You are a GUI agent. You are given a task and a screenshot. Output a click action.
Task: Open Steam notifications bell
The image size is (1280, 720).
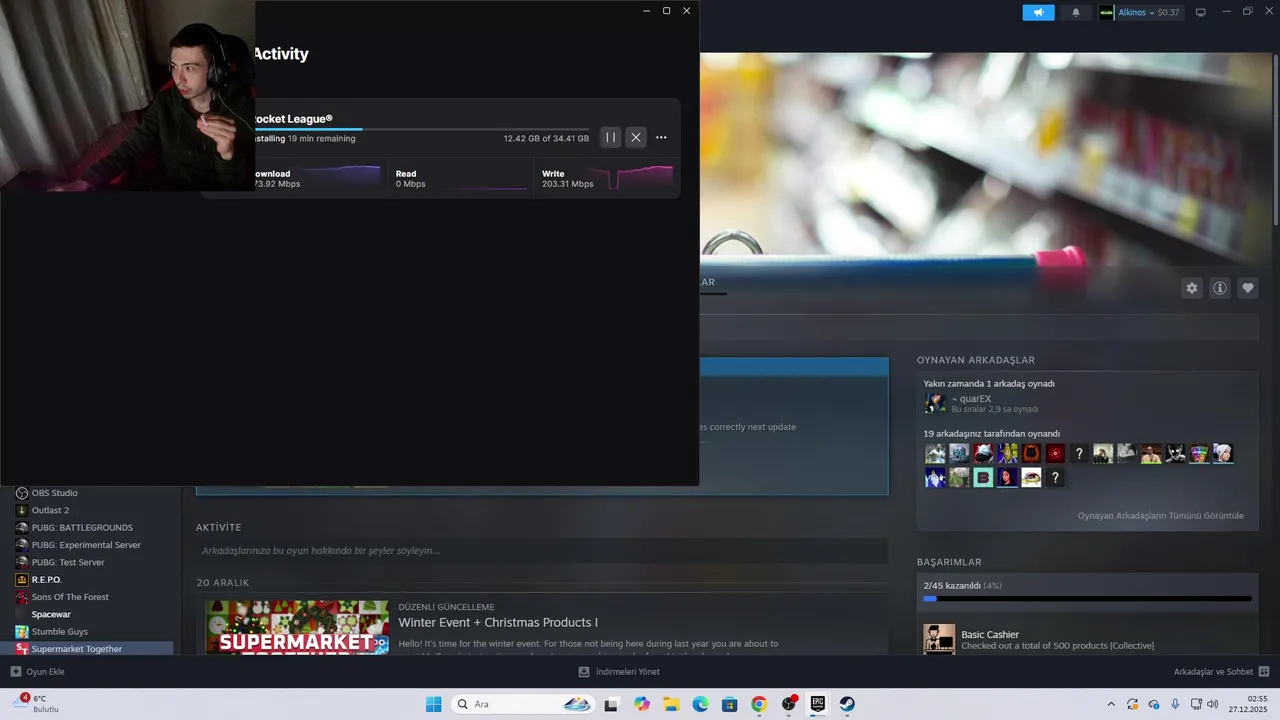[1076, 12]
